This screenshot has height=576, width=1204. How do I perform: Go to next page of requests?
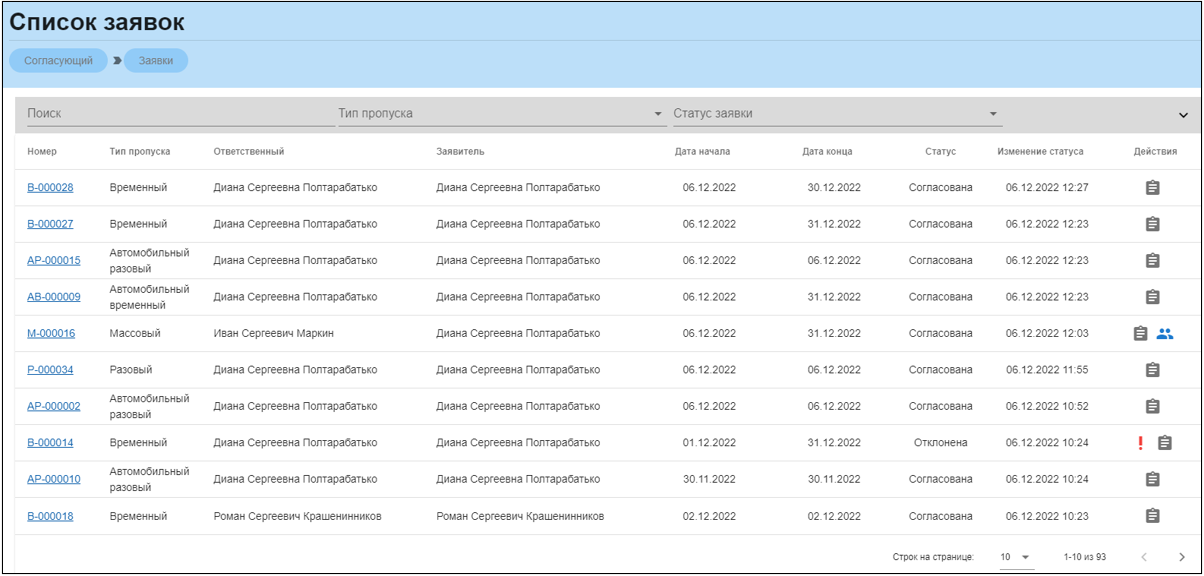1182,557
